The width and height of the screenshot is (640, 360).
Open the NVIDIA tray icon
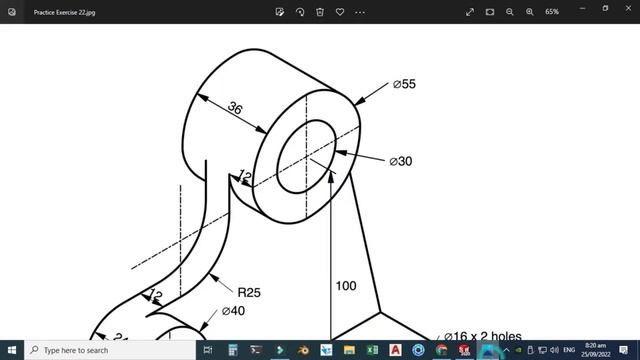(518, 350)
